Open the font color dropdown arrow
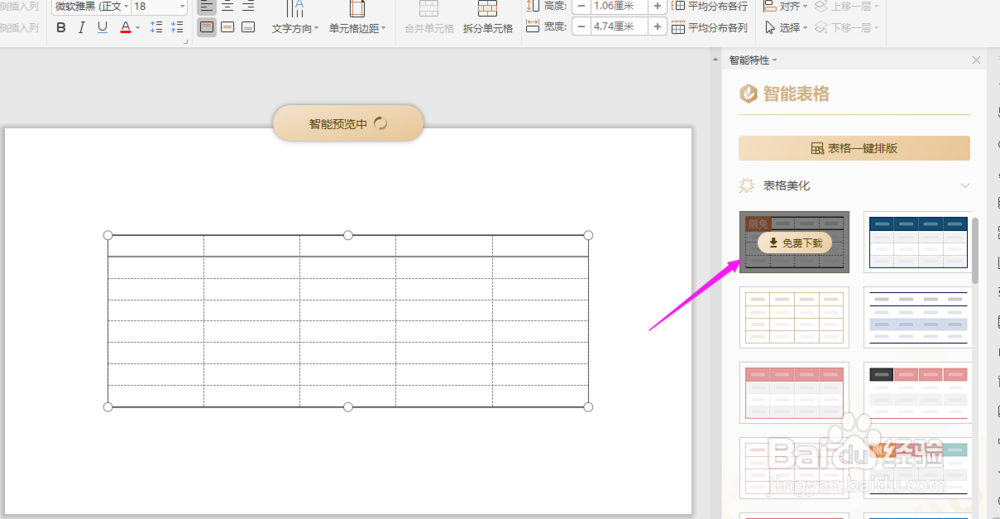This screenshot has height=519, width=1000. tap(138, 27)
